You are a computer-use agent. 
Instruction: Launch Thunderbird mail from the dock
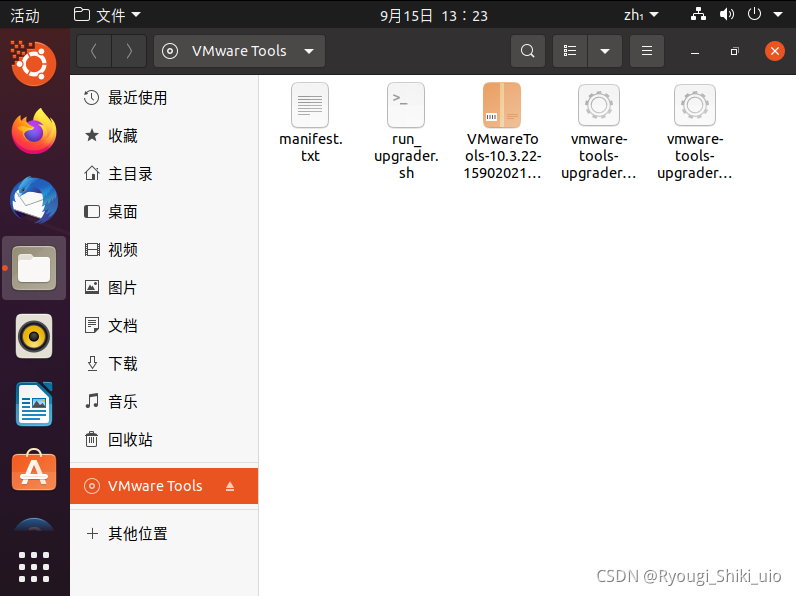(x=34, y=200)
